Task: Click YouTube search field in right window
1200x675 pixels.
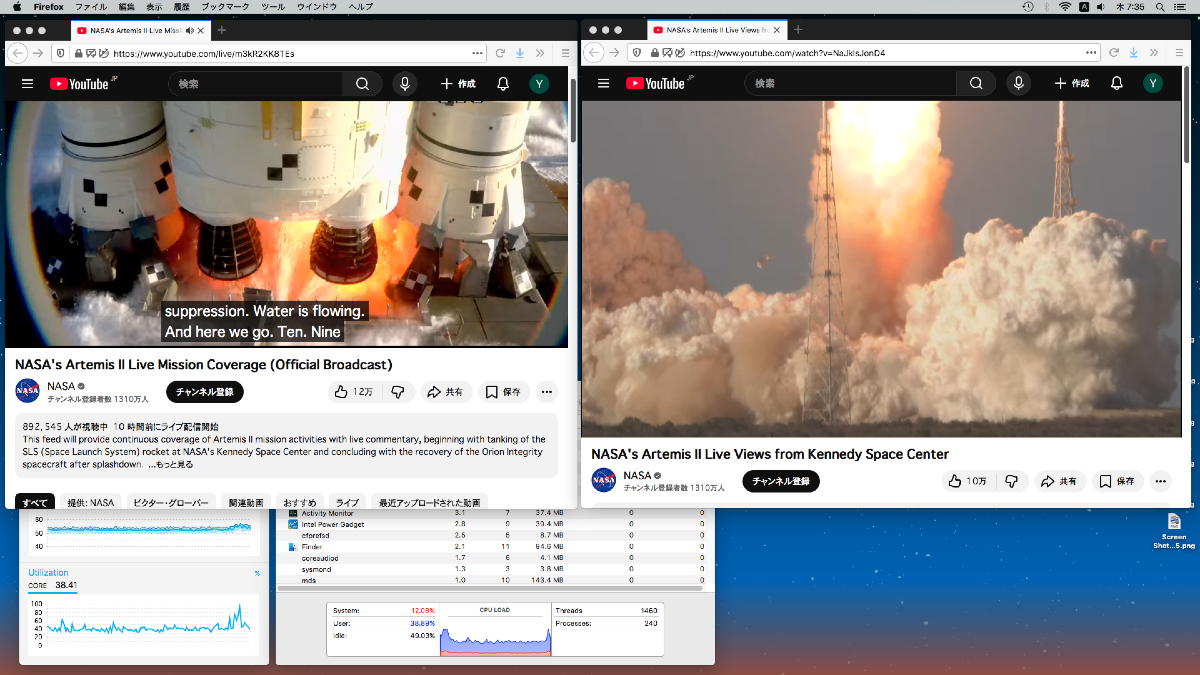Action: point(851,84)
